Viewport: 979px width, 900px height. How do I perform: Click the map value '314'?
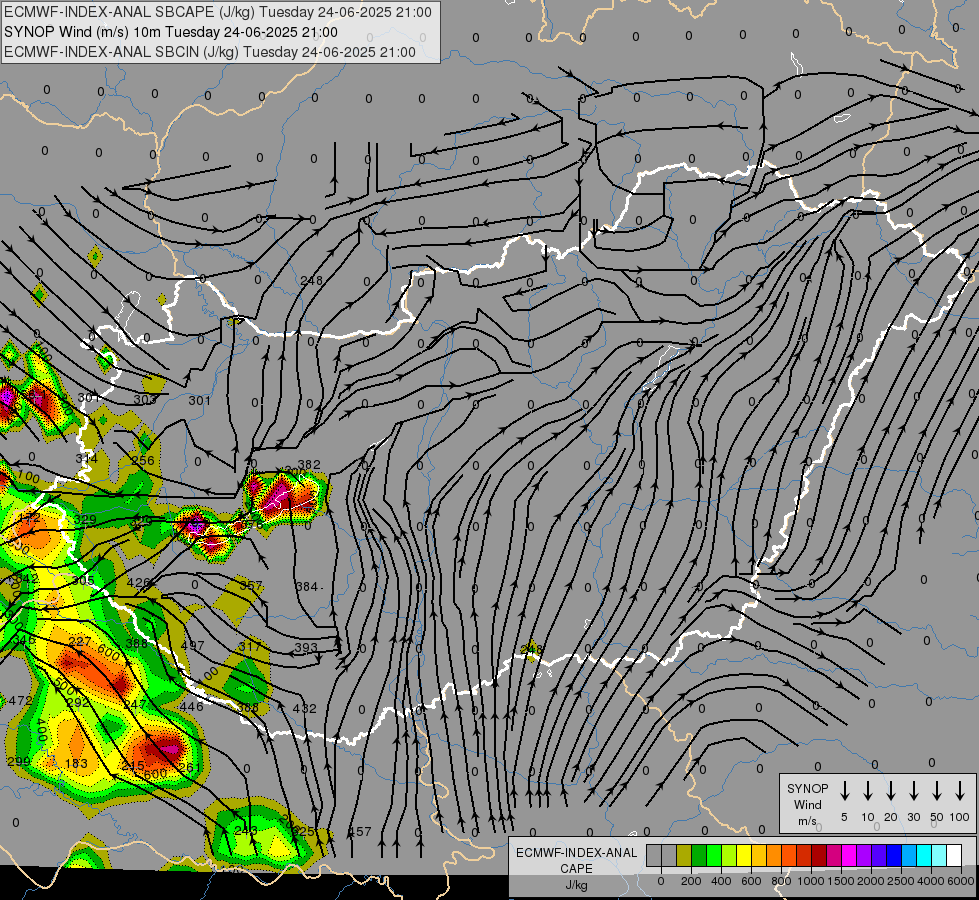pos(87,458)
